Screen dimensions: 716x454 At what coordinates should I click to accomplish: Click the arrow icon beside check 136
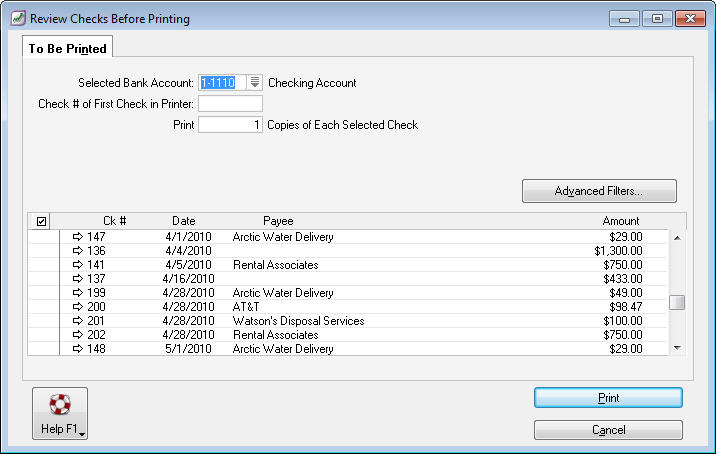coord(78,251)
